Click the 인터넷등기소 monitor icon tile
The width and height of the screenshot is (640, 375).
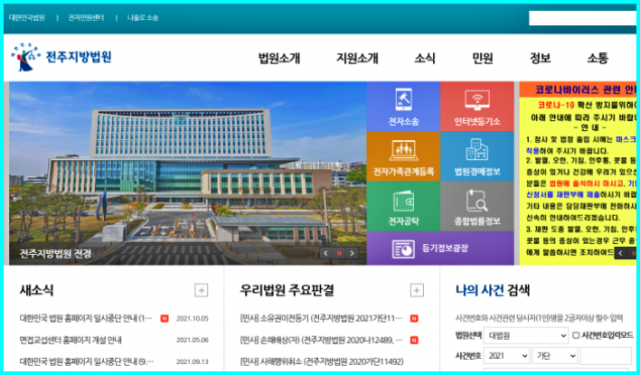pos(477,106)
